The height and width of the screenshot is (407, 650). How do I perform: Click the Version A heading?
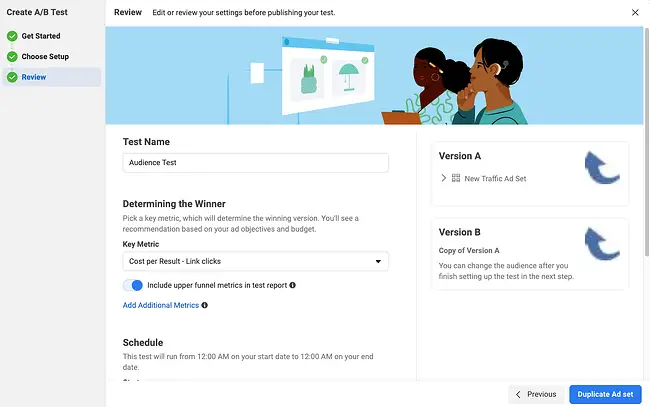460,156
